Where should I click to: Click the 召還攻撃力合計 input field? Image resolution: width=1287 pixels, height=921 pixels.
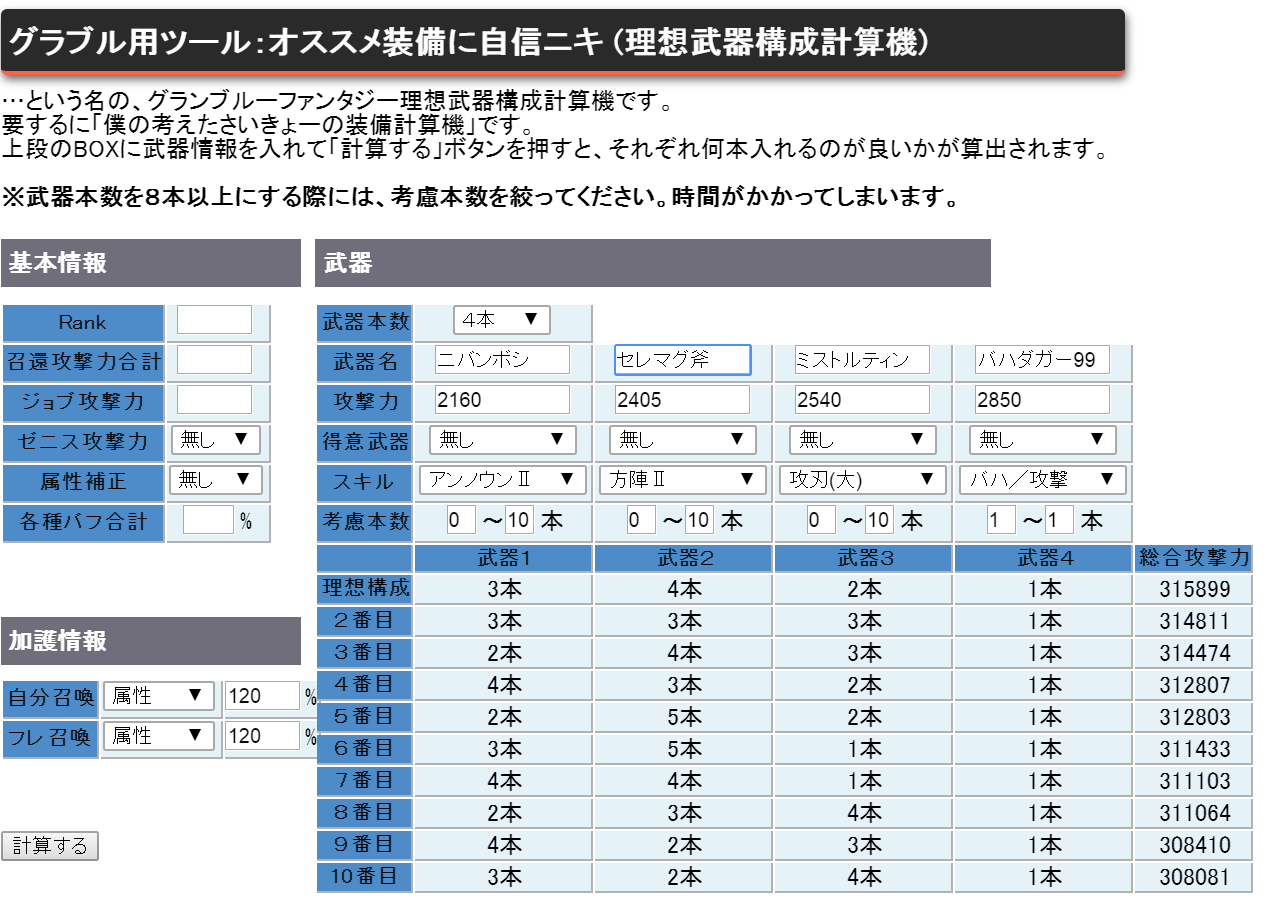click(x=215, y=360)
